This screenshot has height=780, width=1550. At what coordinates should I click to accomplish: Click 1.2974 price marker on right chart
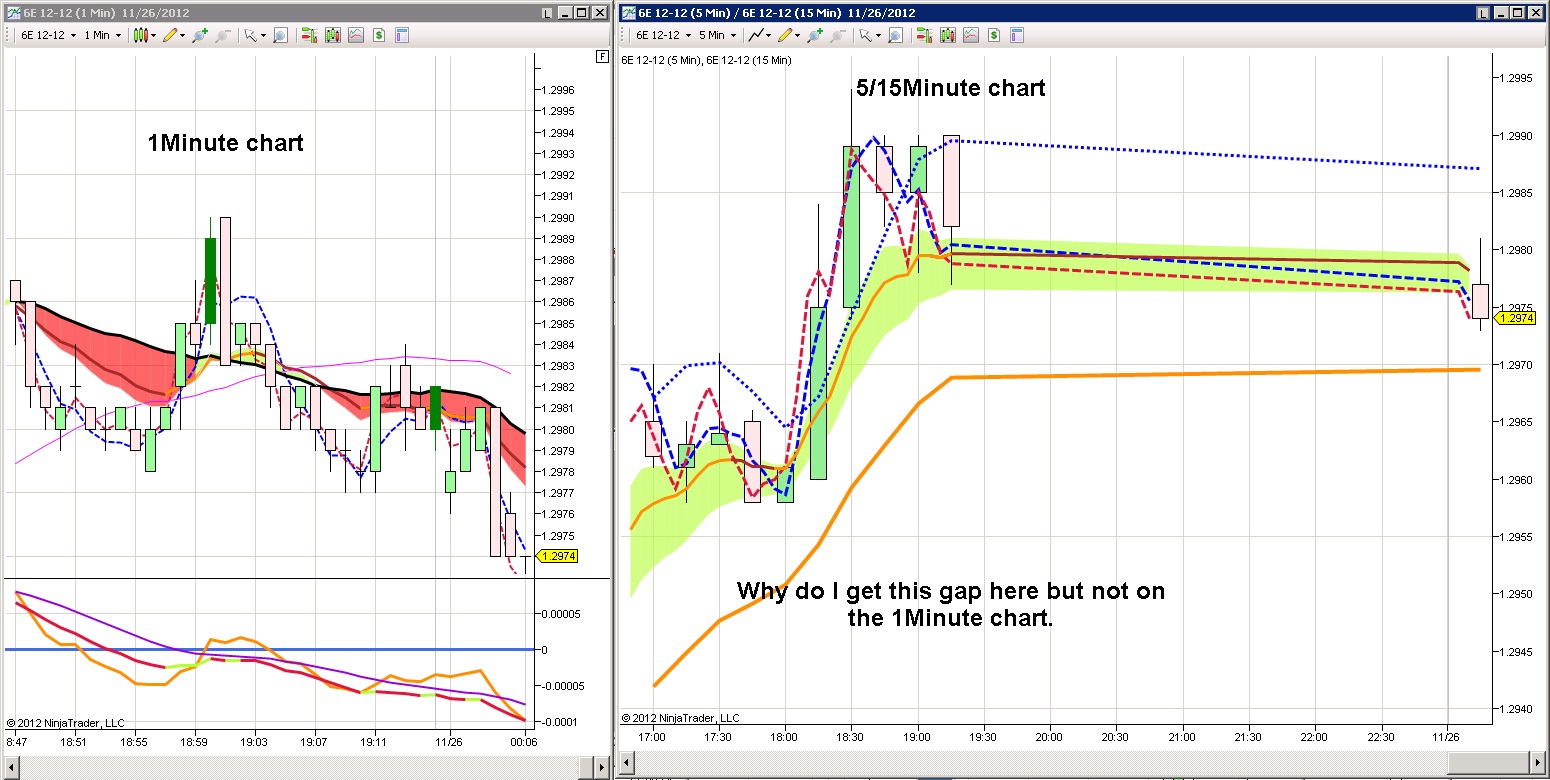(x=1515, y=318)
